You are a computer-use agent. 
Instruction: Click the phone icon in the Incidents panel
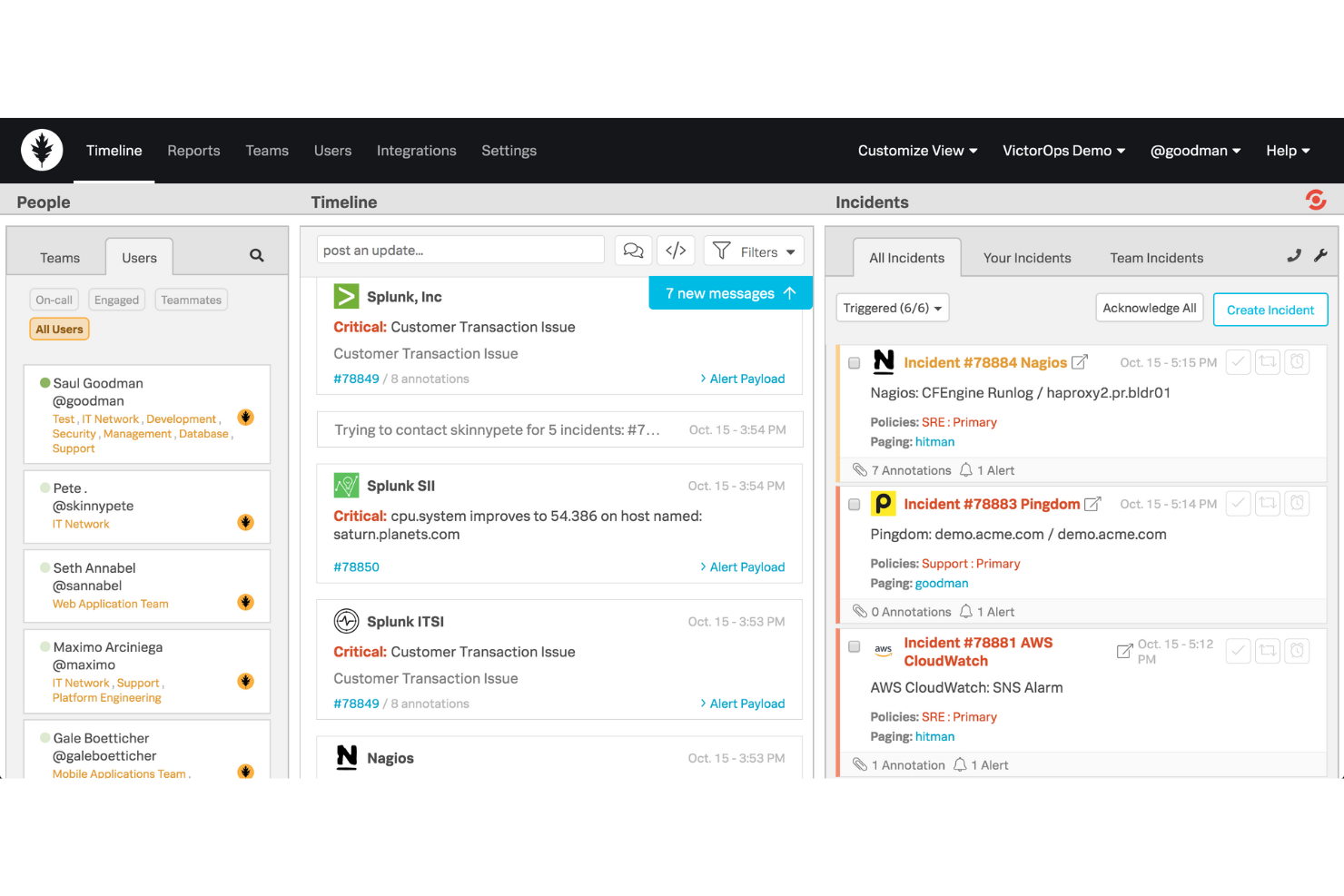1293,256
